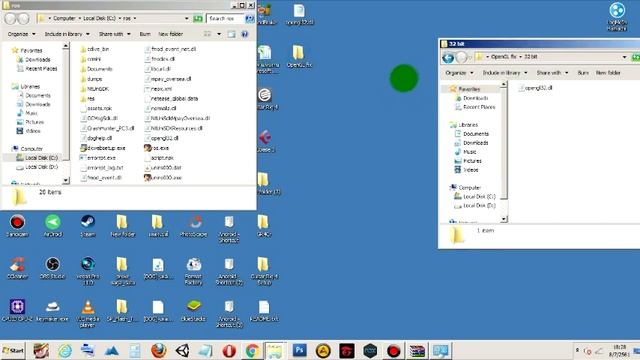Open the view options arrow in the ros window
The image size is (640, 360).
[219, 34]
